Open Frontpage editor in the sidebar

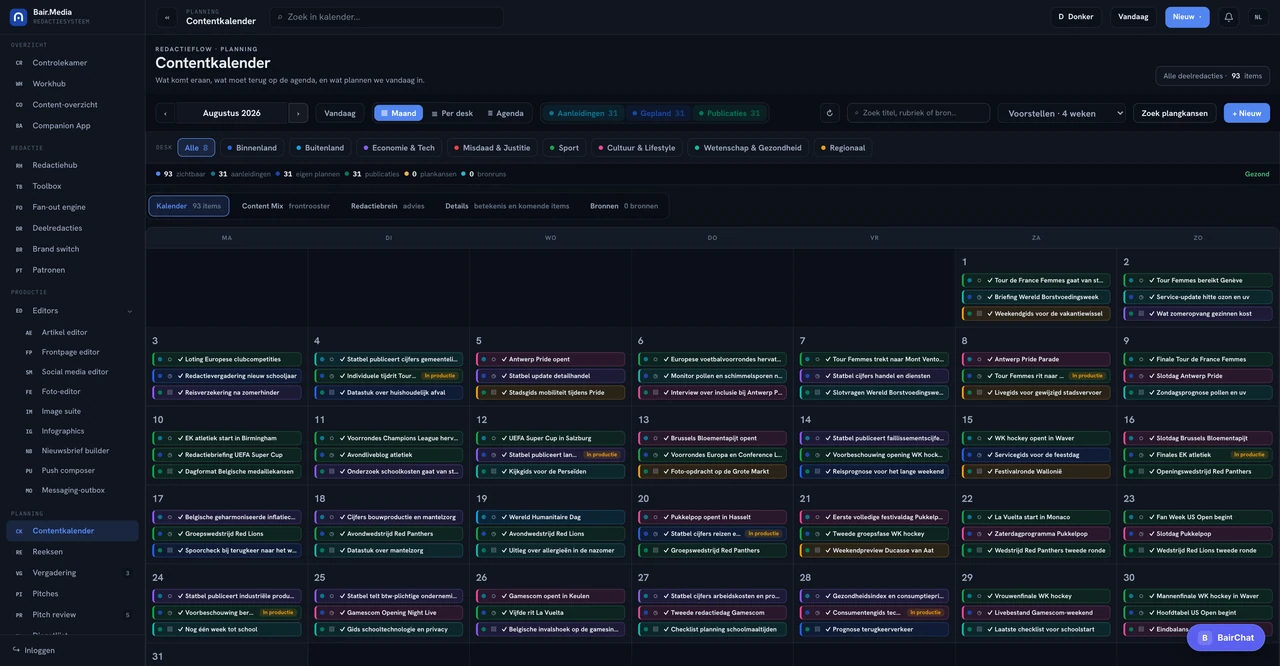pos(78,352)
